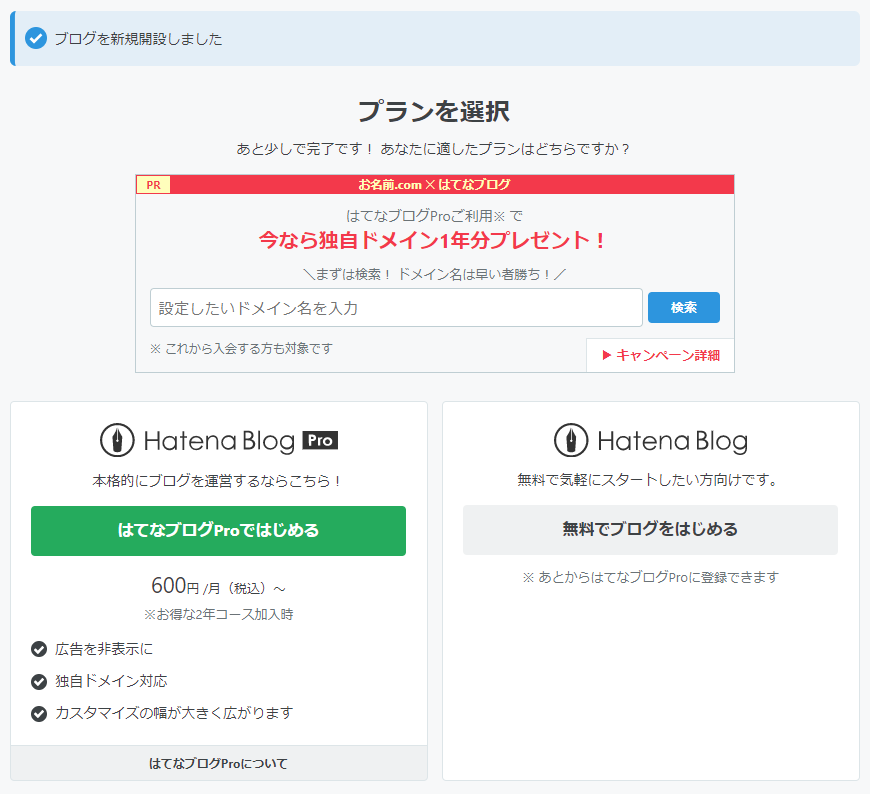Click the yellow PR label
The height and width of the screenshot is (794, 870).
[153, 185]
